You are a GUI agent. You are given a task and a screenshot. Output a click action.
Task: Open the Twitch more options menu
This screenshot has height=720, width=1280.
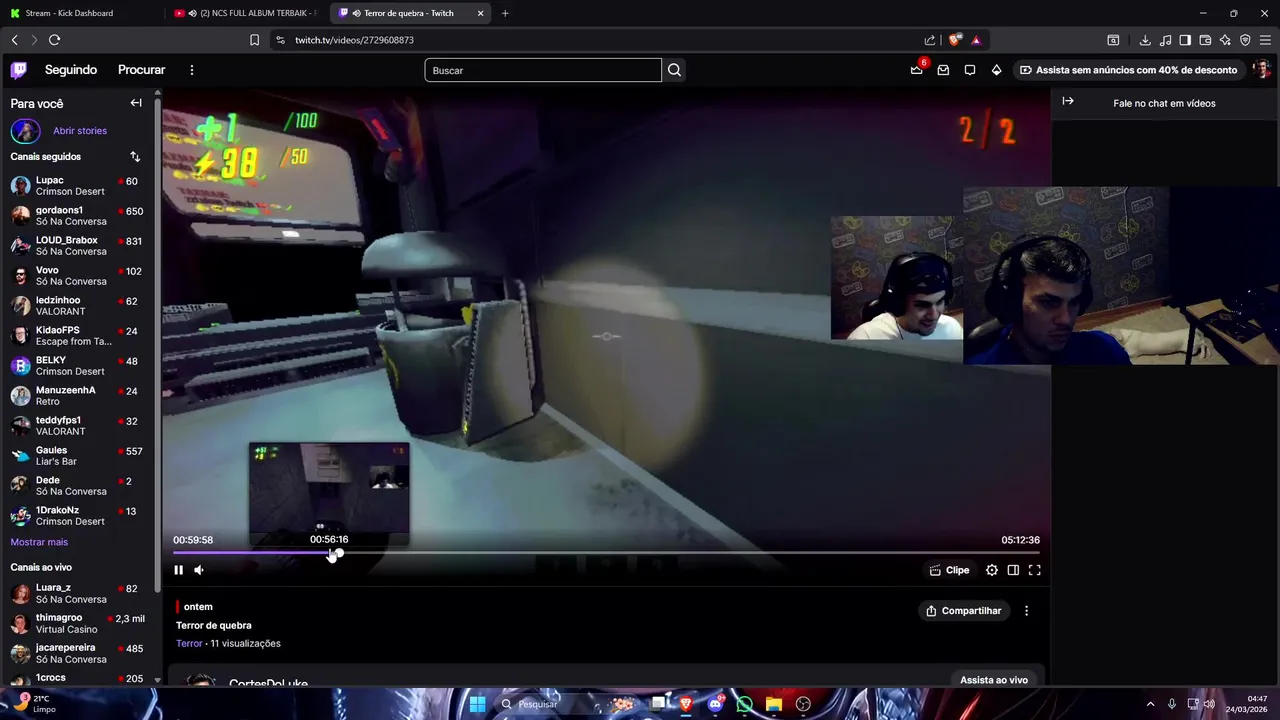click(x=192, y=70)
